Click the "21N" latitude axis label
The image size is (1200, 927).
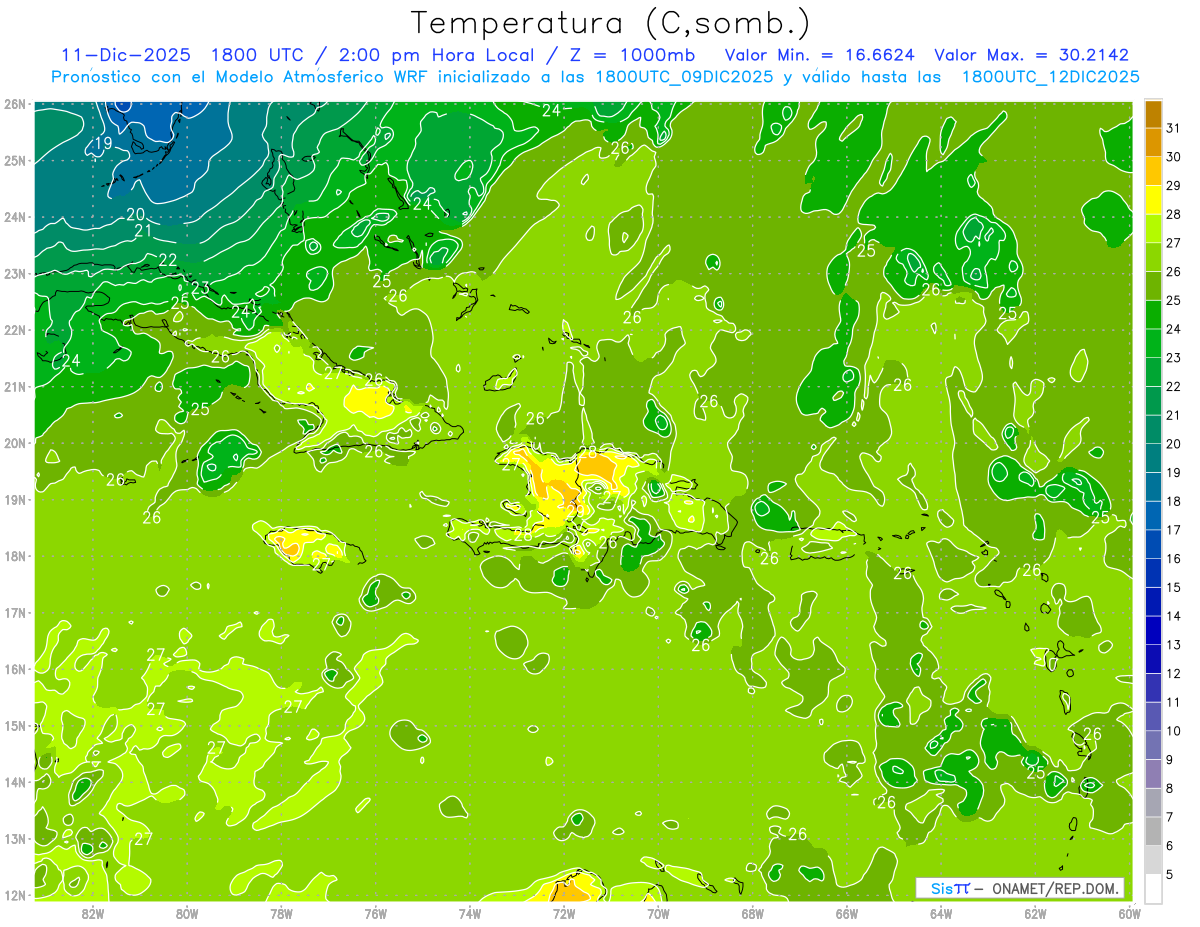coord(14,387)
